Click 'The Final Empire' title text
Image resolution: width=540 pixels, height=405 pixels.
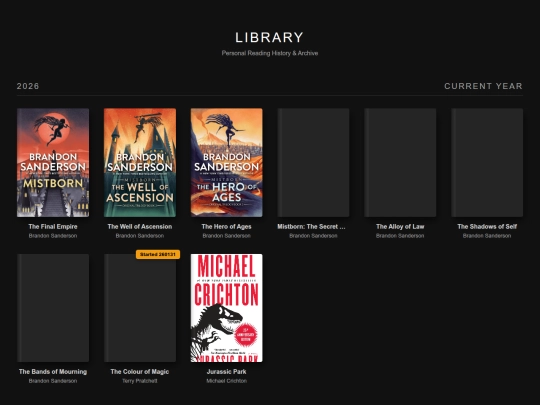pyautogui.click(x=53, y=227)
